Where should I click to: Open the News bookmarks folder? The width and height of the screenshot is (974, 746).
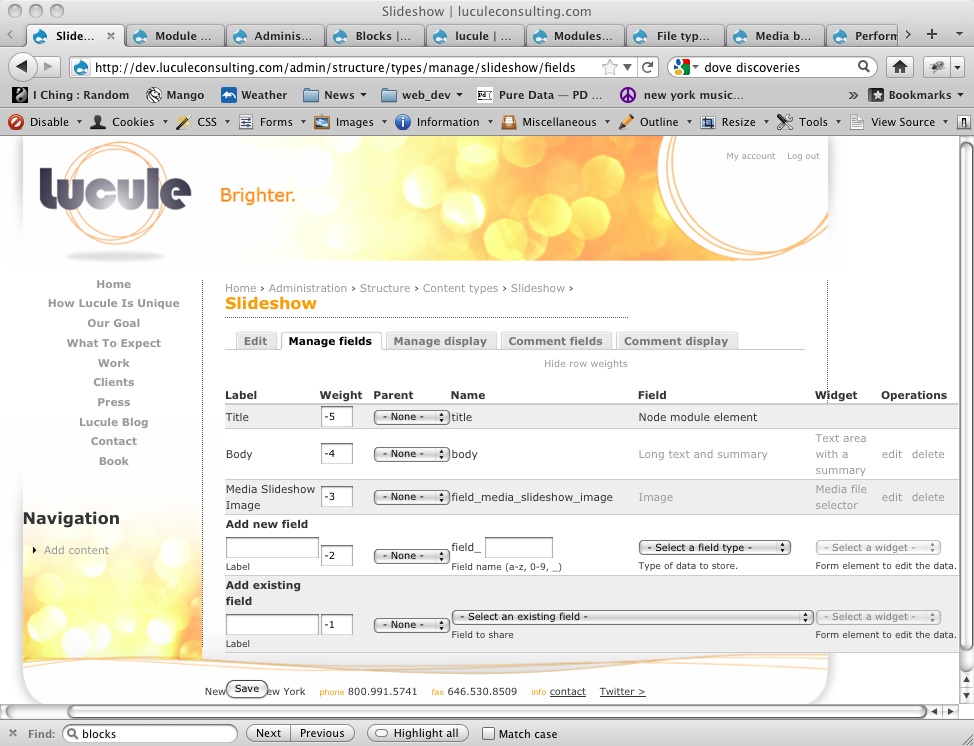coord(334,95)
